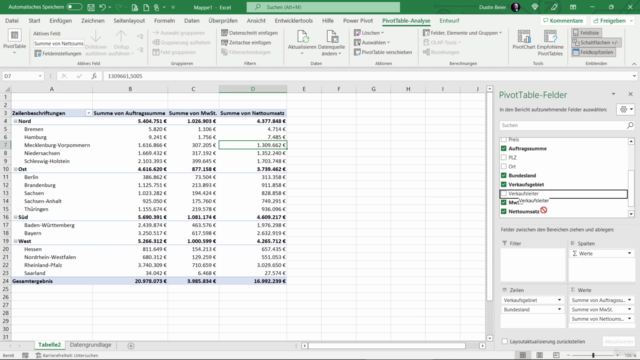This screenshot has width=640, height=360.
Task: Click the Suchen (Alt+M) search box
Action: [323, 7]
